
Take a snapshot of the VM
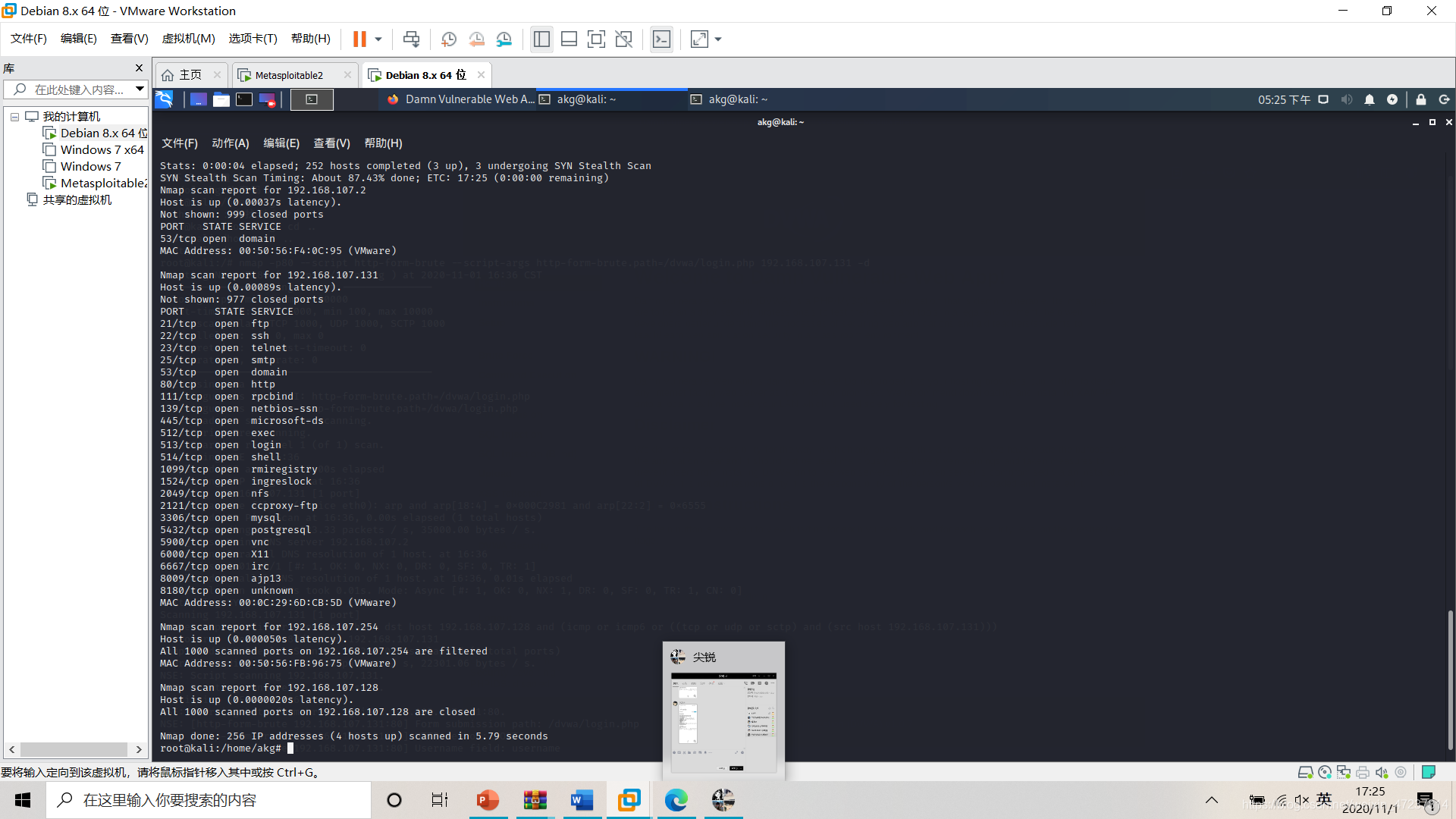point(448,39)
